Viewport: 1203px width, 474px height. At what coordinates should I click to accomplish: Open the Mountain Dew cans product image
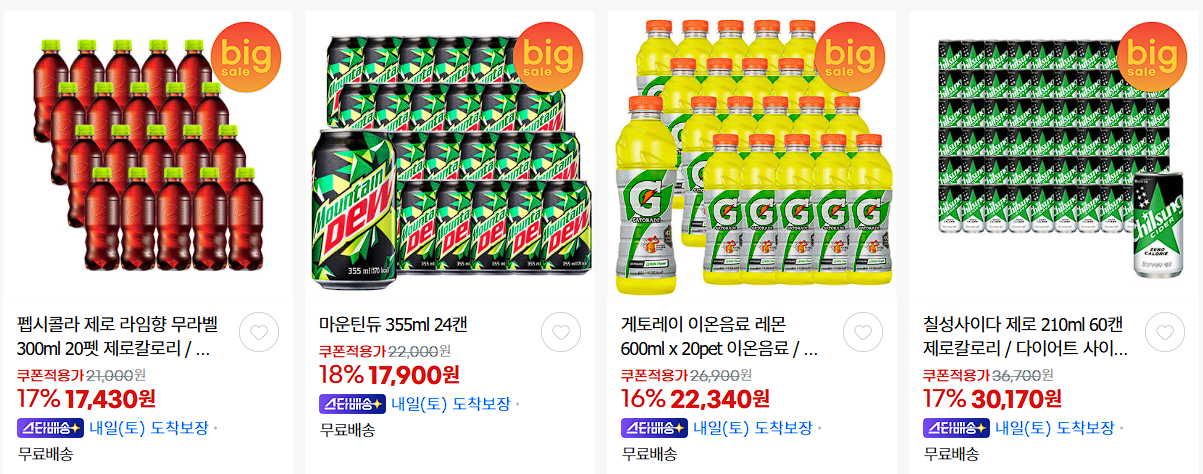(x=450, y=155)
